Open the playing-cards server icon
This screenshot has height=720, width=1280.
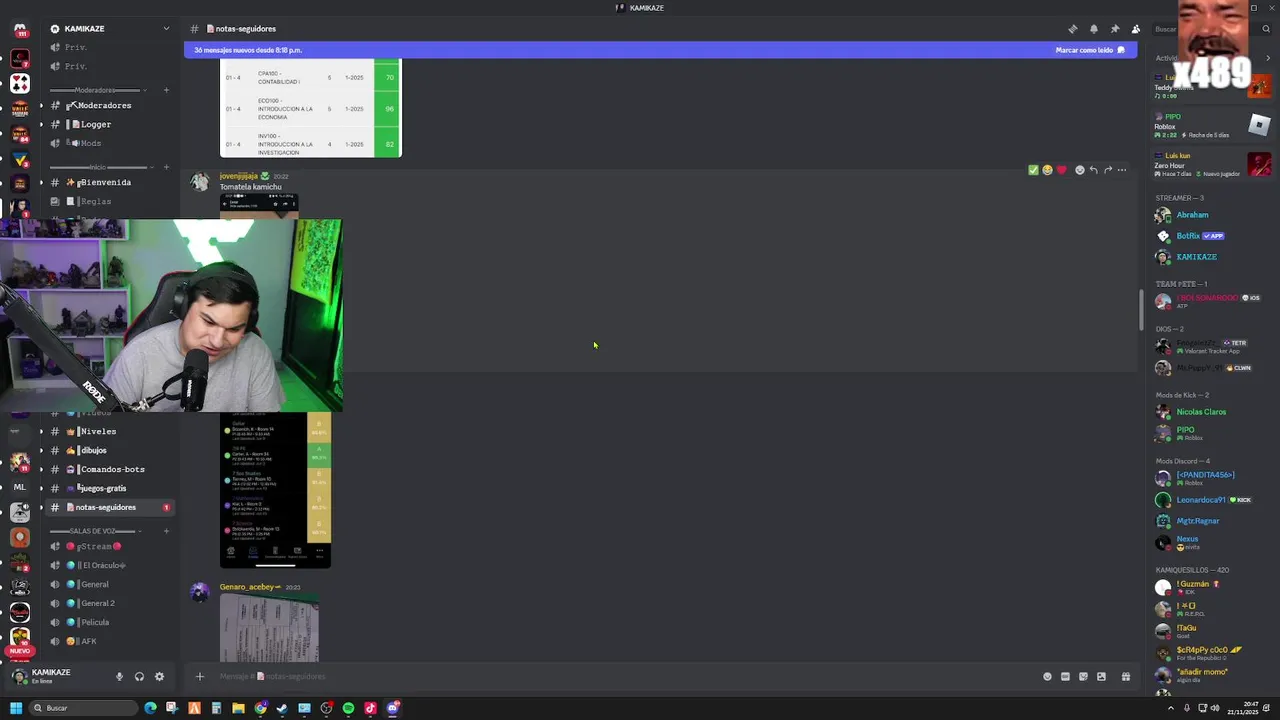pyautogui.click(x=20, y=84)
